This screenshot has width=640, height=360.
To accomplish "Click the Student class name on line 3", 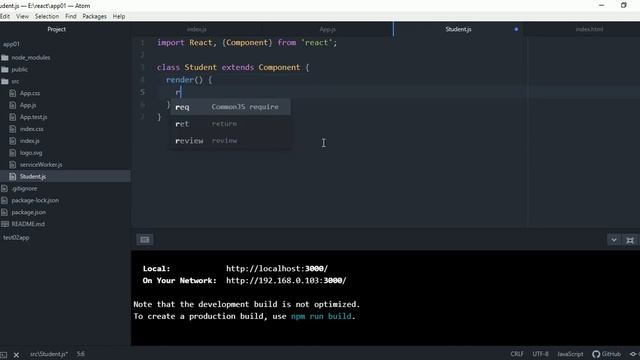I will (200, 67).
